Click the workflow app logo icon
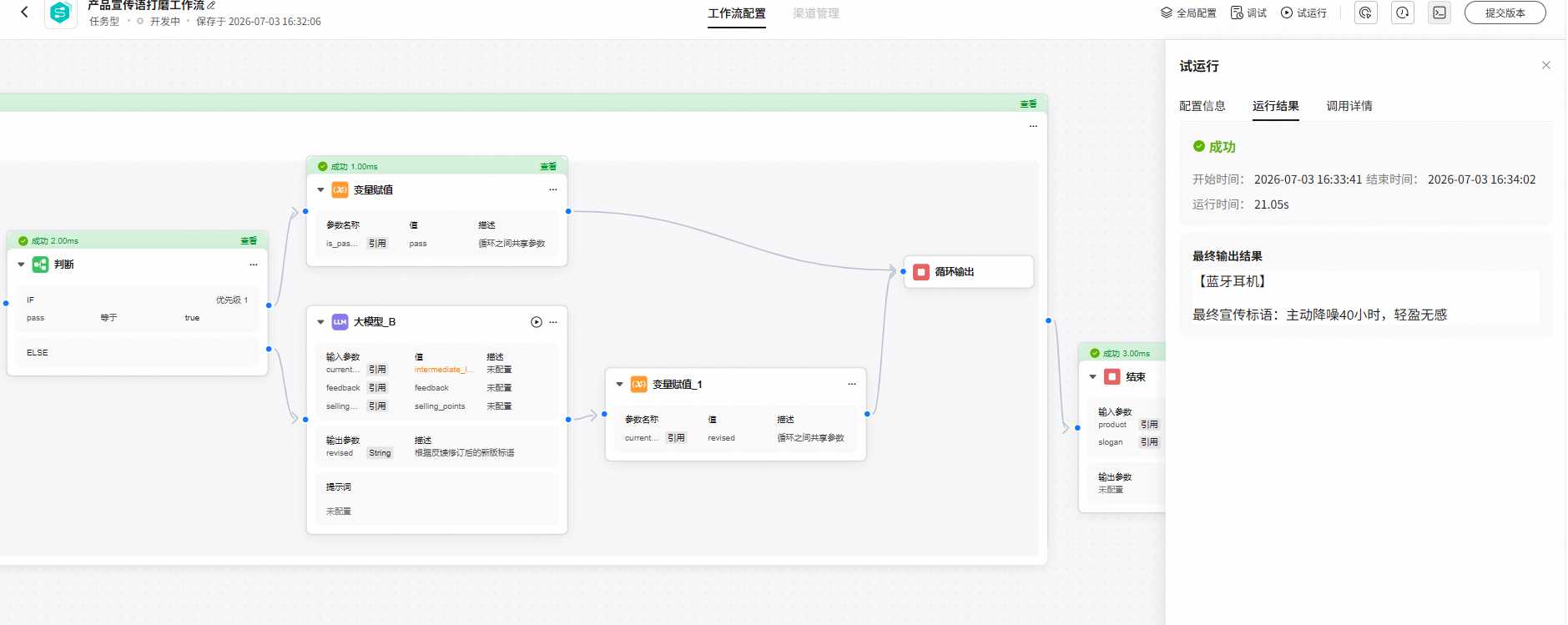This screenshot has width=1568, height=625. (60, 13)
